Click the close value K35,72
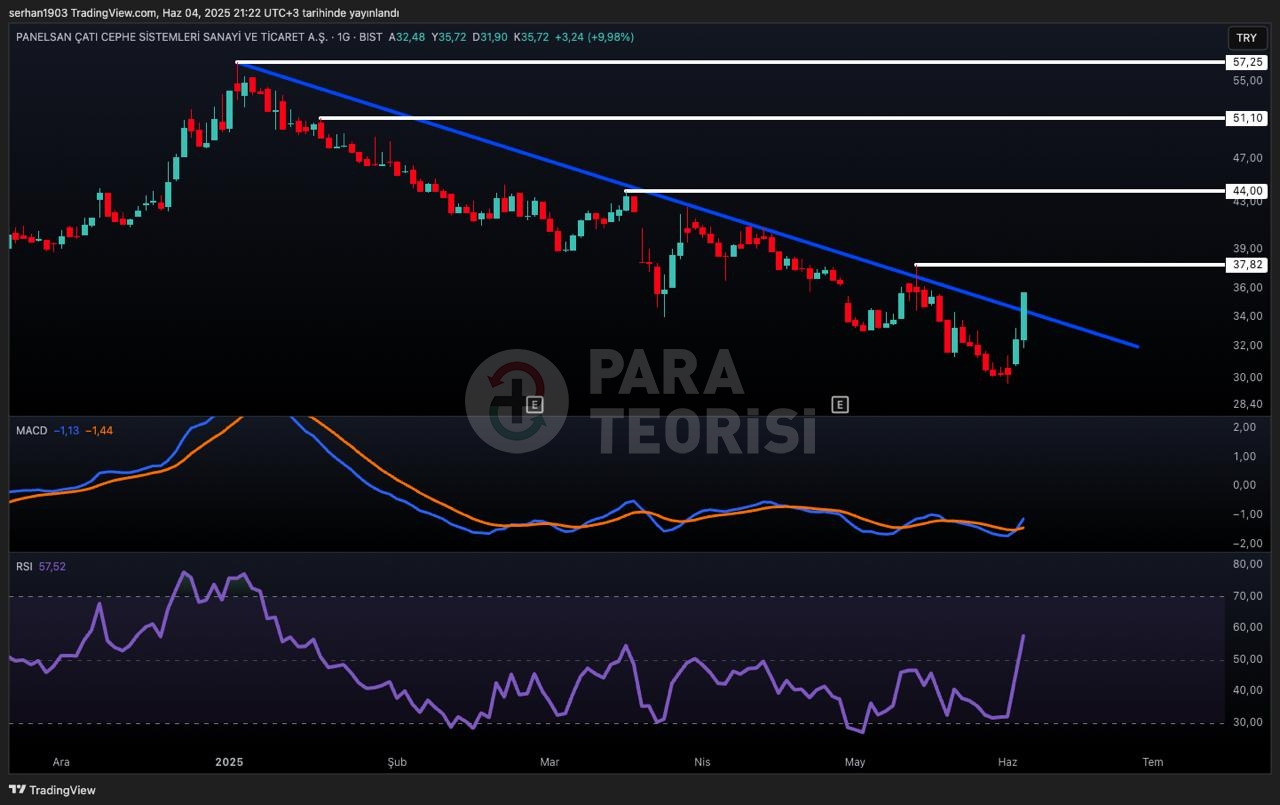Viewport: 1280px width, 805px height. [x=531, y=37]
